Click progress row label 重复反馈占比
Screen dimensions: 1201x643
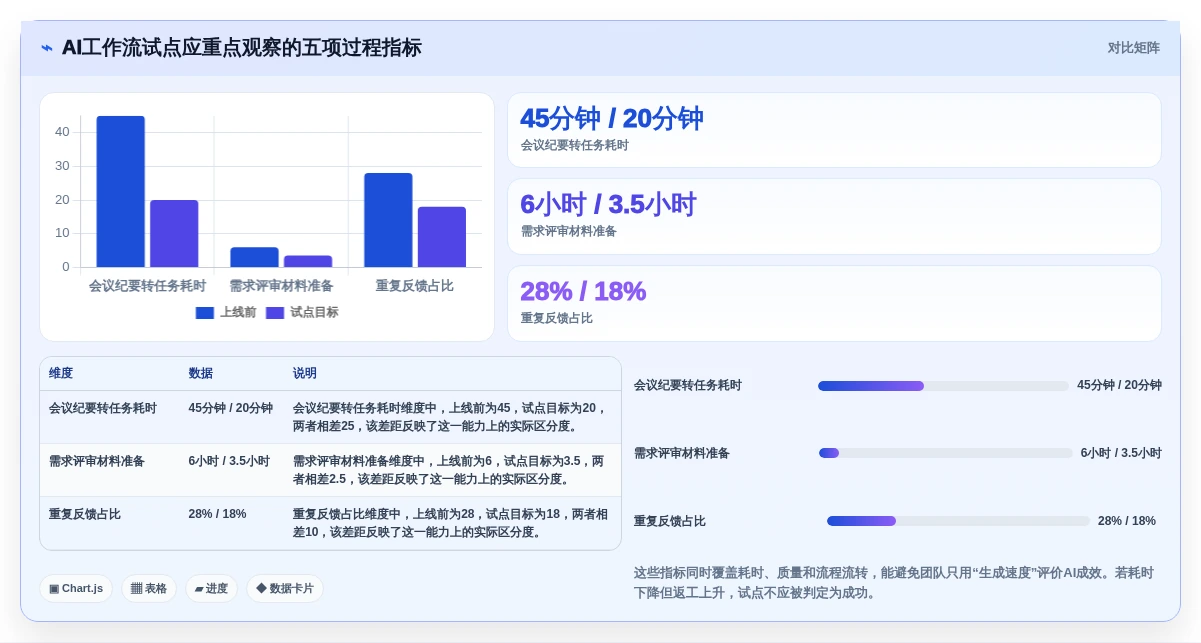pos(670,521)
